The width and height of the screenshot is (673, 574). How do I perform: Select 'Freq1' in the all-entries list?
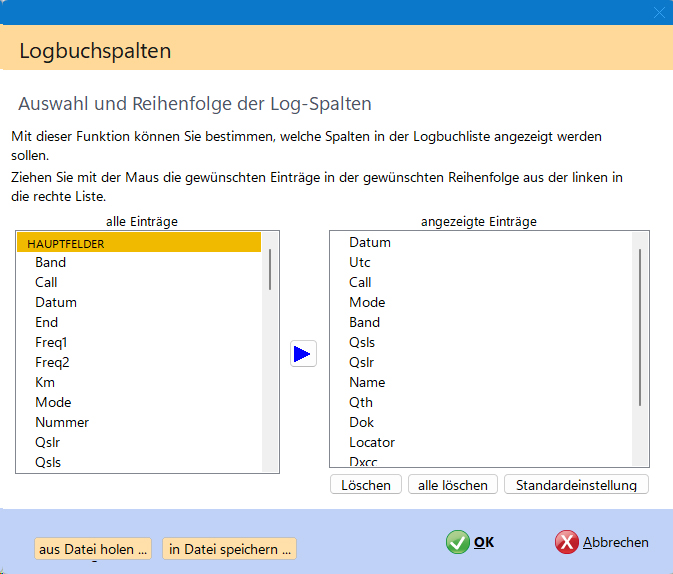51,342
